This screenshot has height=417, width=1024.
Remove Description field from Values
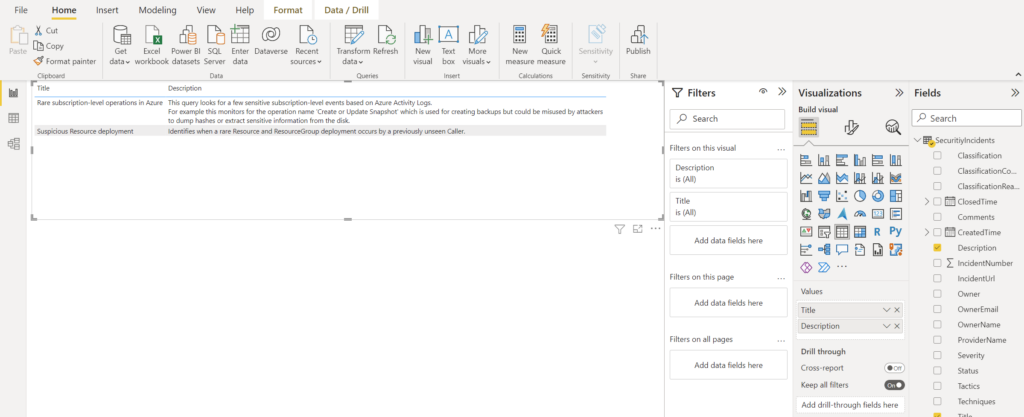tap(897, 326)
